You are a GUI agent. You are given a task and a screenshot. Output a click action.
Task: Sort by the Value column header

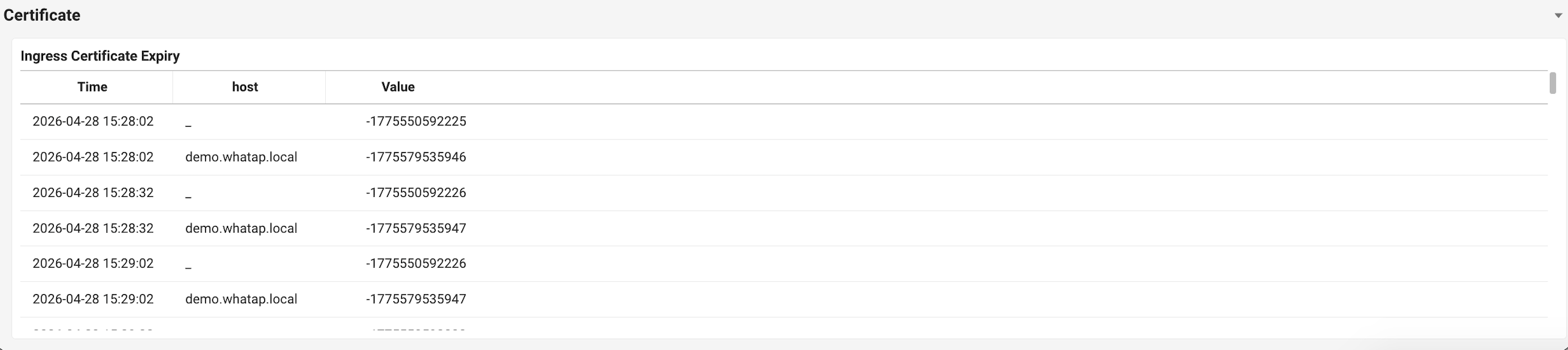pyautogui.click(x=398, y=87)
